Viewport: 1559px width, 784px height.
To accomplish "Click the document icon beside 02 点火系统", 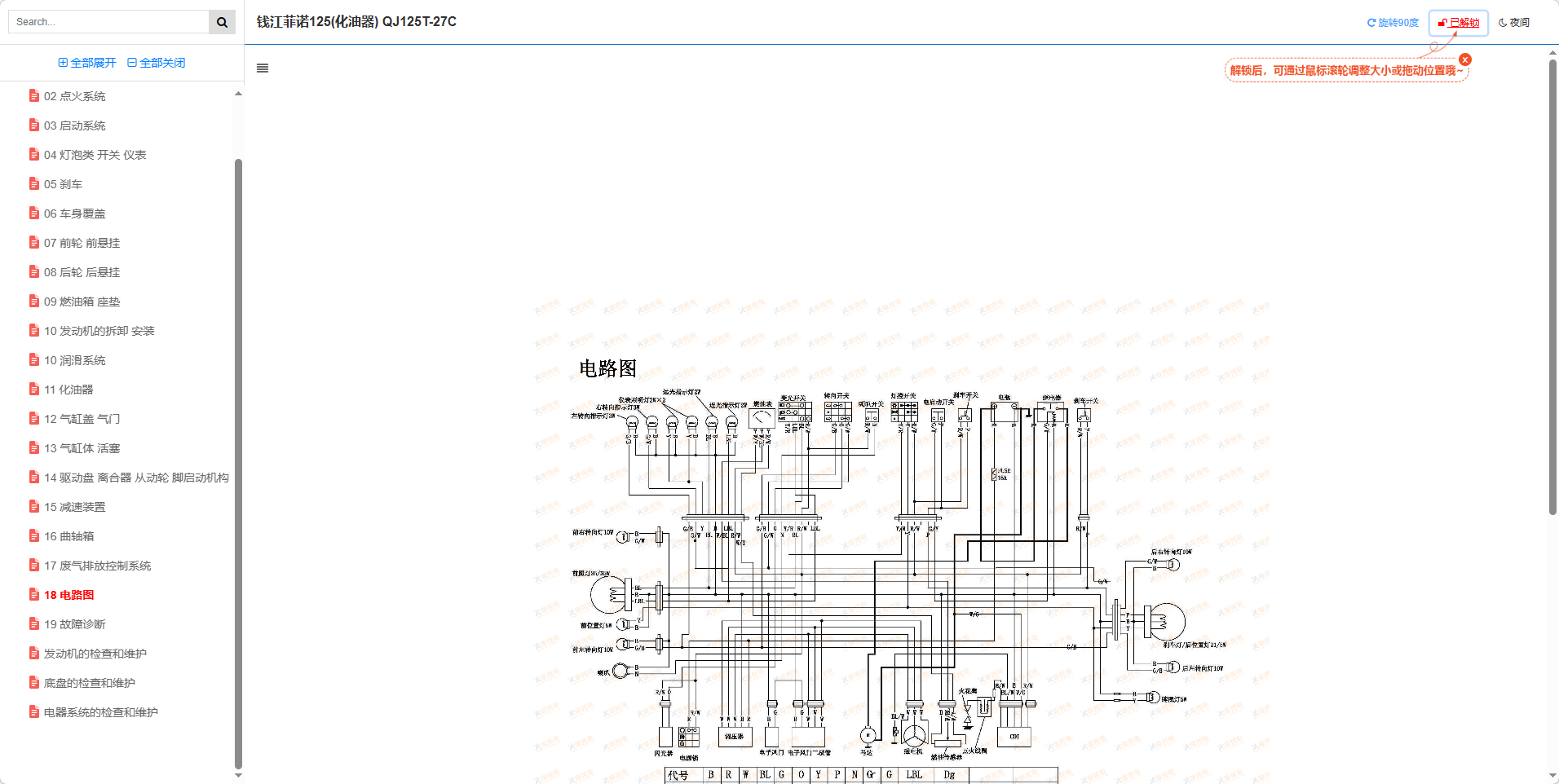I will click(33, 95).
